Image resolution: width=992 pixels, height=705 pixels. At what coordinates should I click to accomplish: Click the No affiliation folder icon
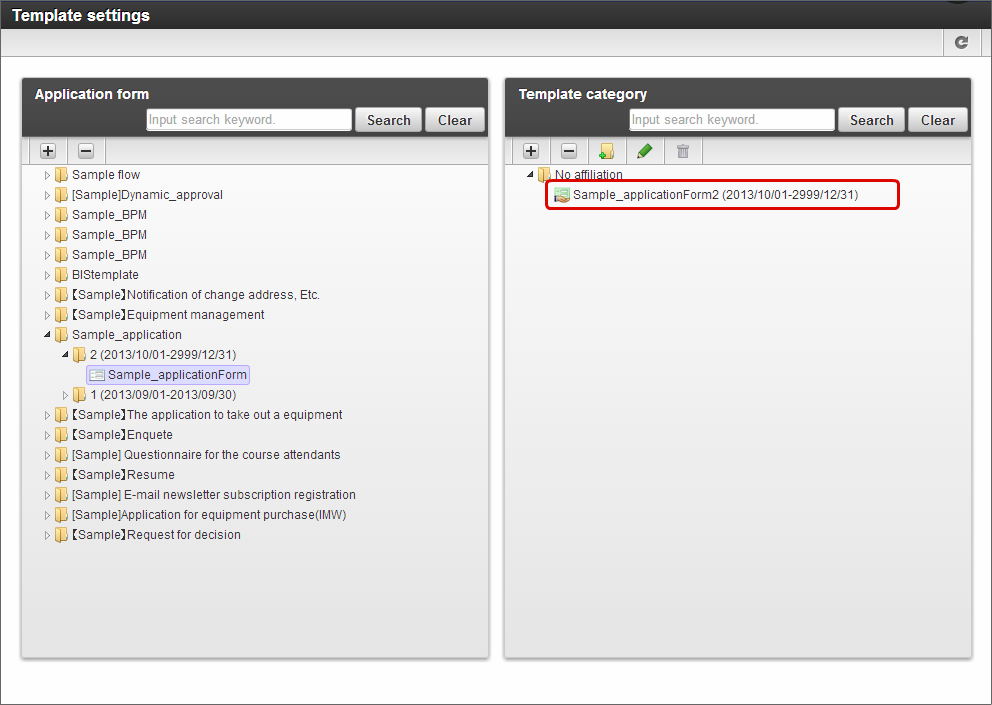tap(544, 175)
